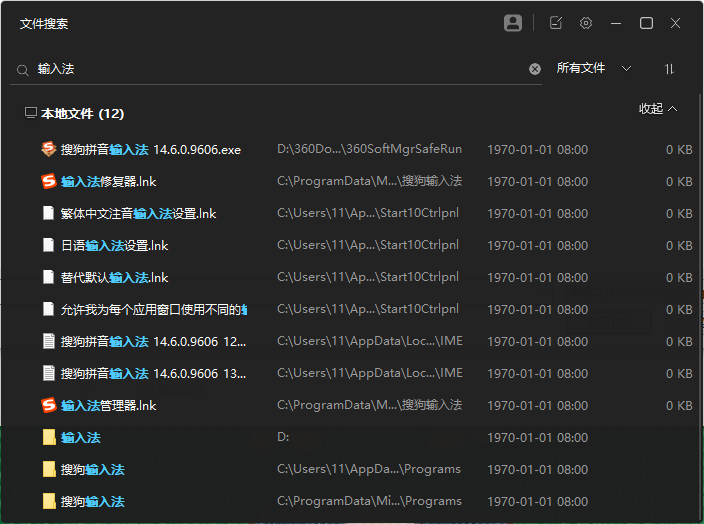Screen dimensions: 704x524
Task: Click the Sogou exe installer icon
Action: 48,149
